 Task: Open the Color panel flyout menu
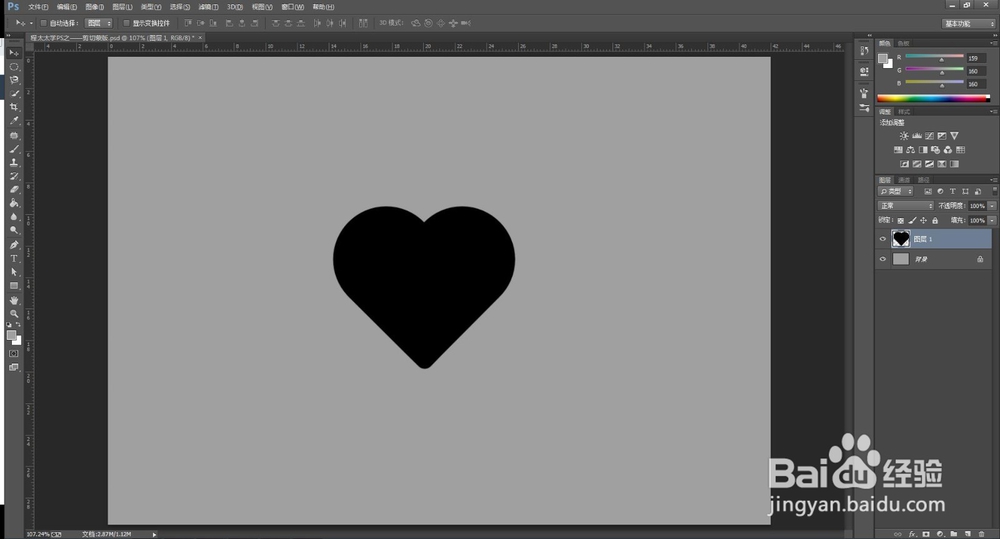(994, 43)
